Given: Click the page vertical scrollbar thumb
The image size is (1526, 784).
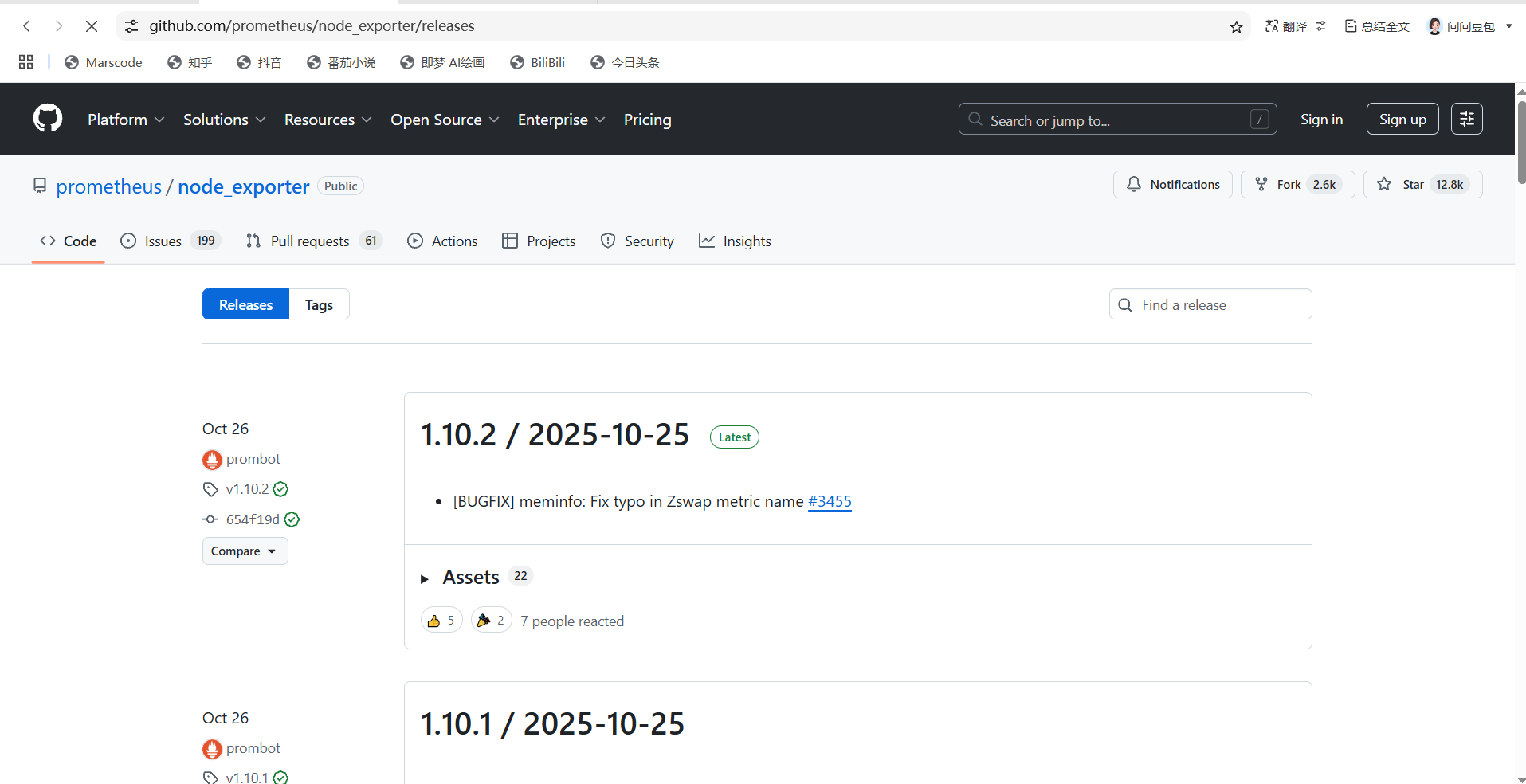Looking at the screenshot, I should click(1520, 142).
